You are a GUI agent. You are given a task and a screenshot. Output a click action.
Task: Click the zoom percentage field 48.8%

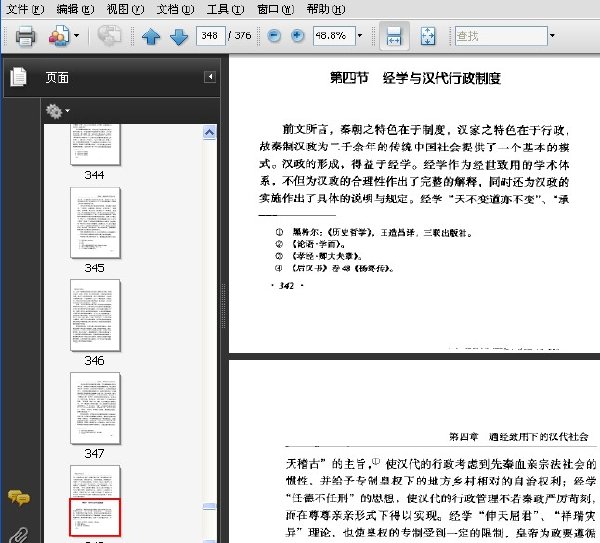tap(334, 36)
